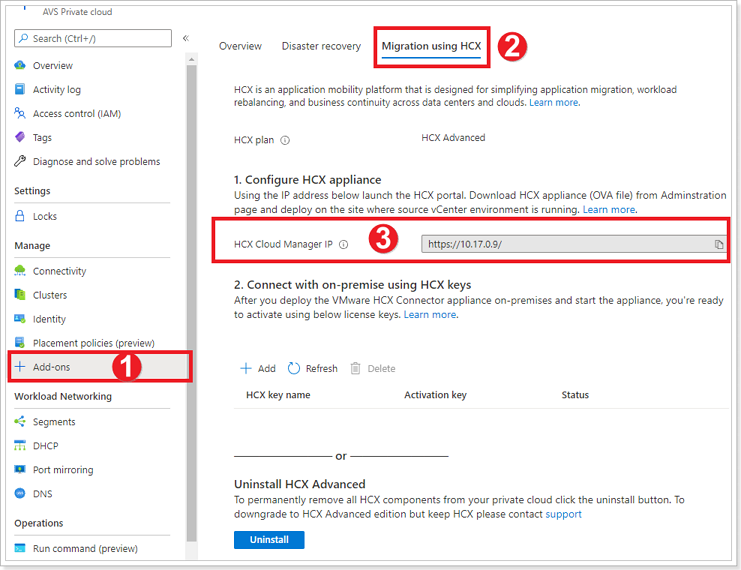Click the Placement policies icon
Screen dimensions: 741x570
(x=20, y=343)
